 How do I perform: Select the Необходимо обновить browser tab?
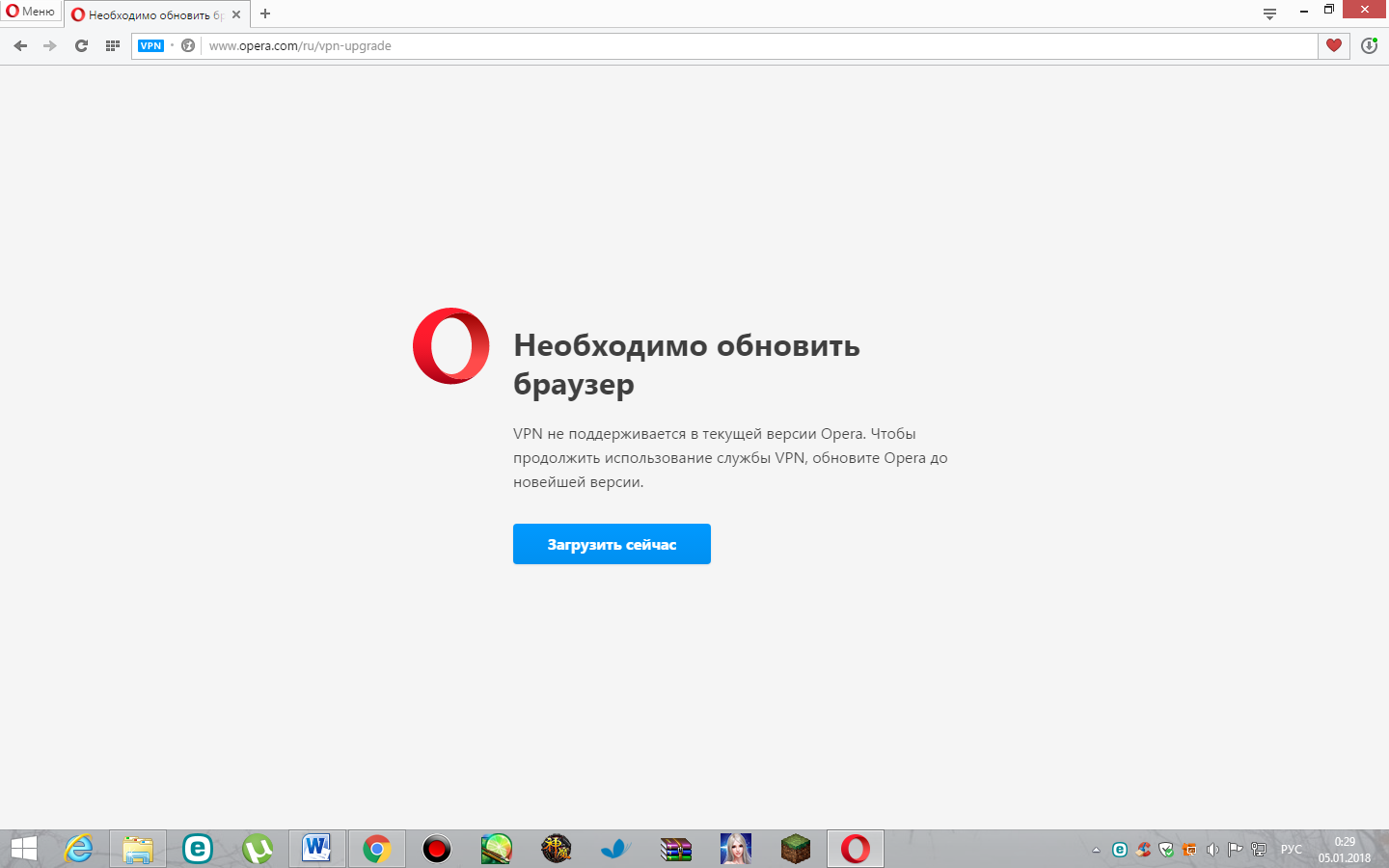pyautogui.click(x=154, y=14)
